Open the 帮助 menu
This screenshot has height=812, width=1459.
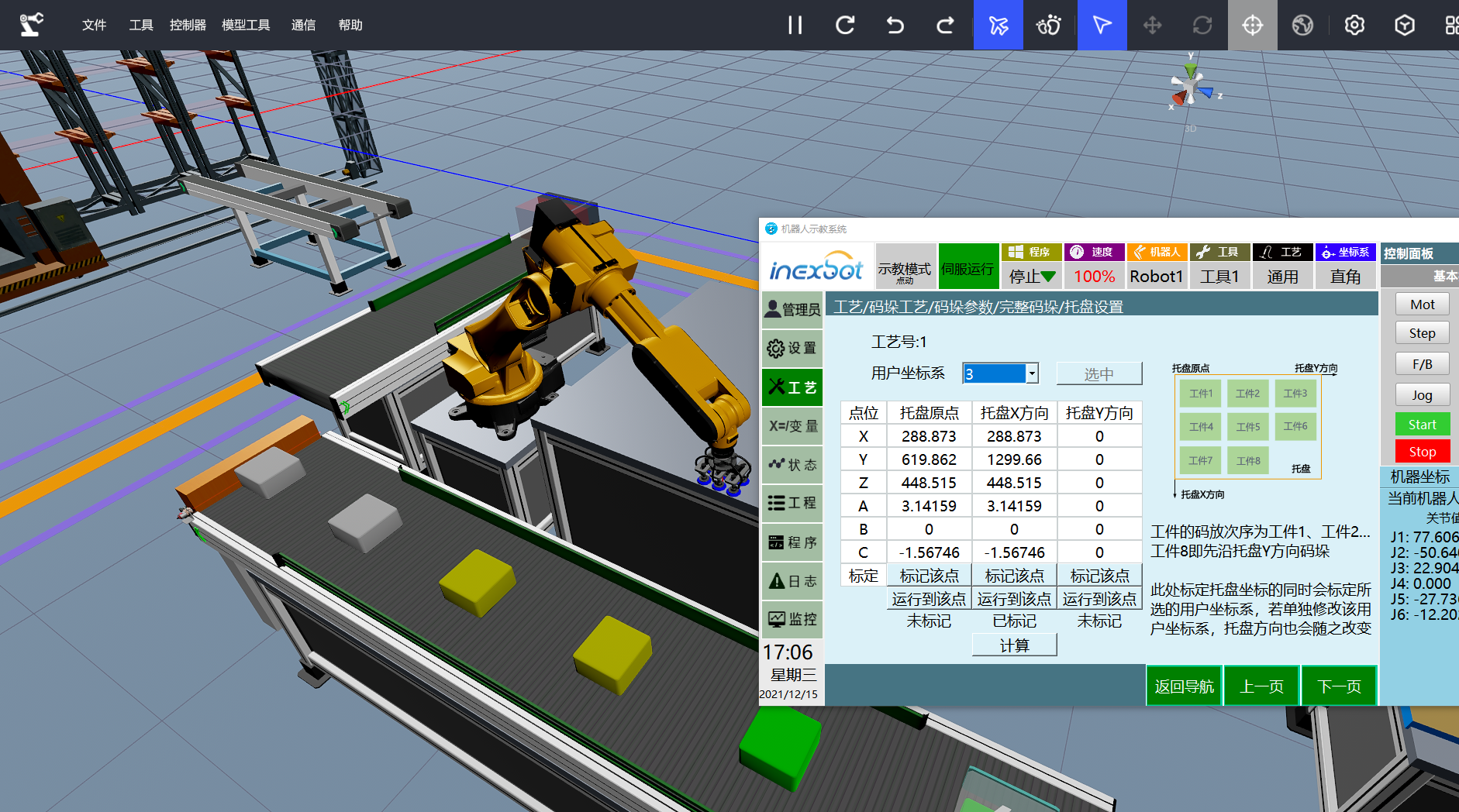[350, 25]
